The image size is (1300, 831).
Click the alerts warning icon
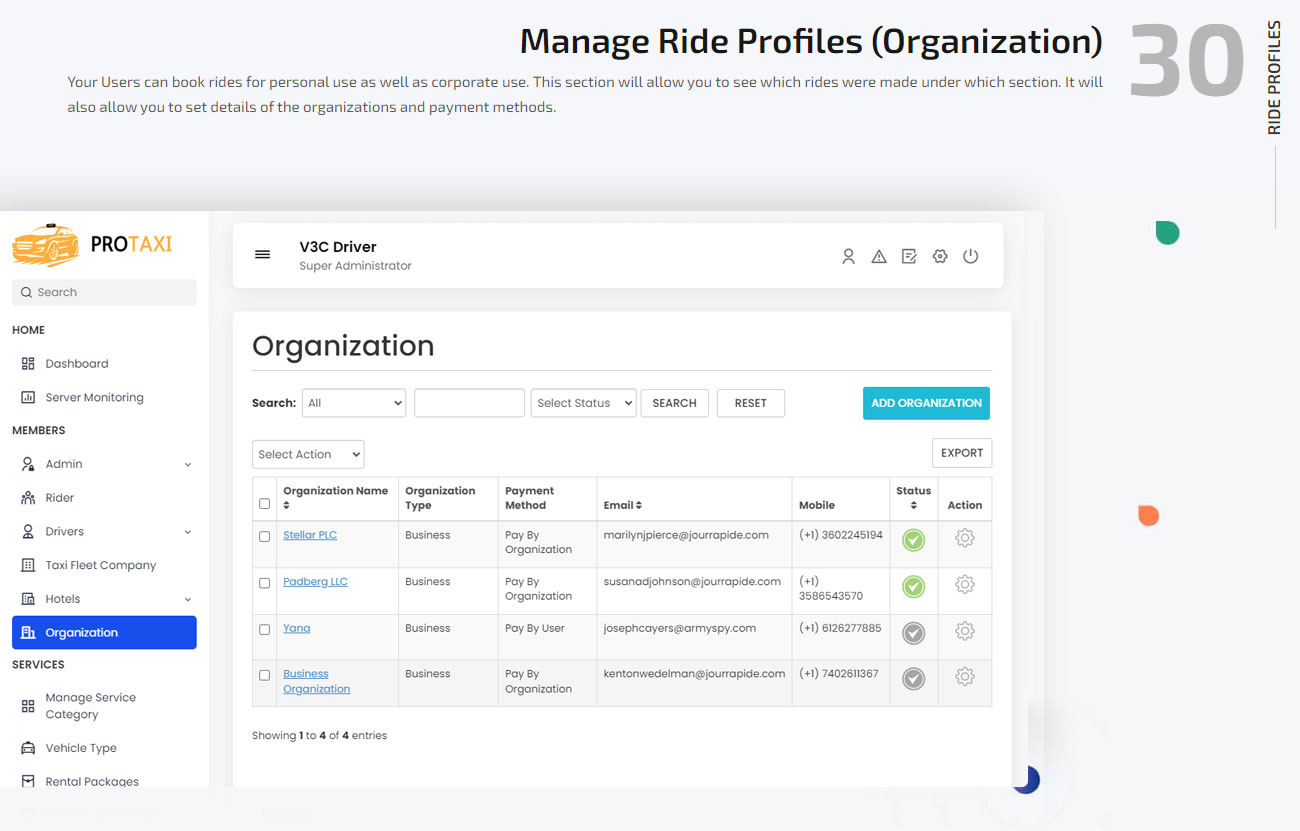point(878,256)
